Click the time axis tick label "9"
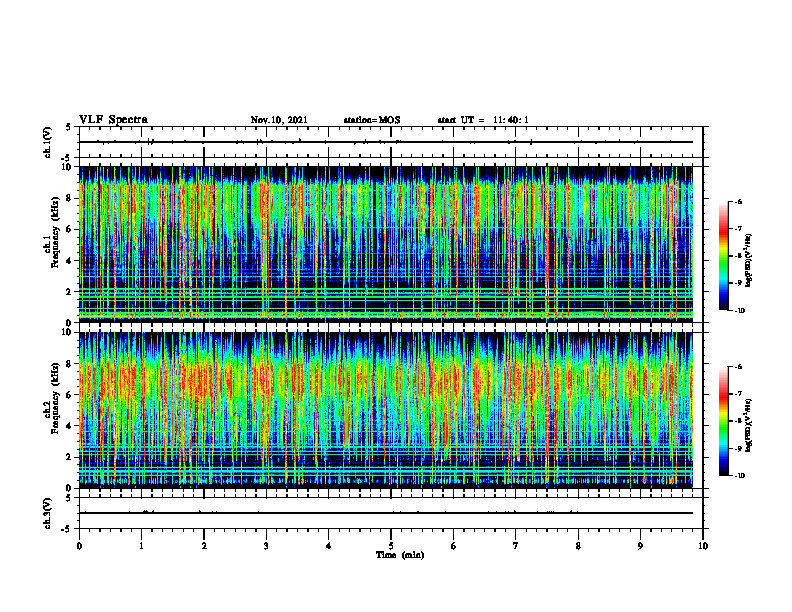Viewport: 792px width, 612px height. (x=640, y=546)
